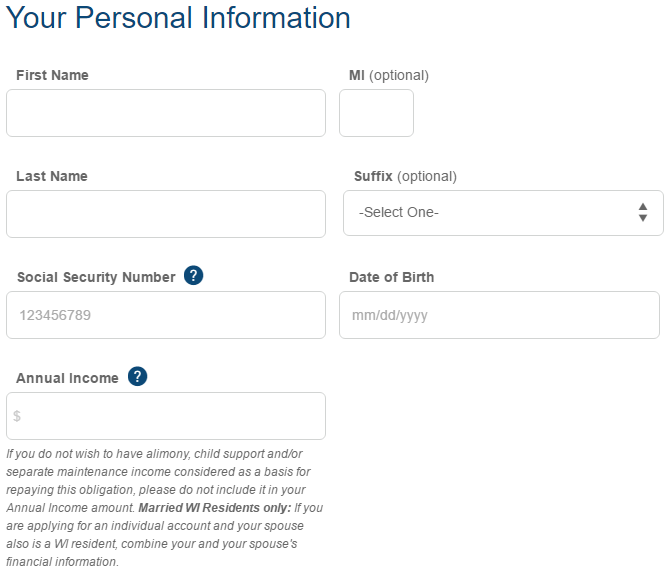Screen dimensions: 667x573
Task: Click the First Name label
Action: tap(52, 75)
